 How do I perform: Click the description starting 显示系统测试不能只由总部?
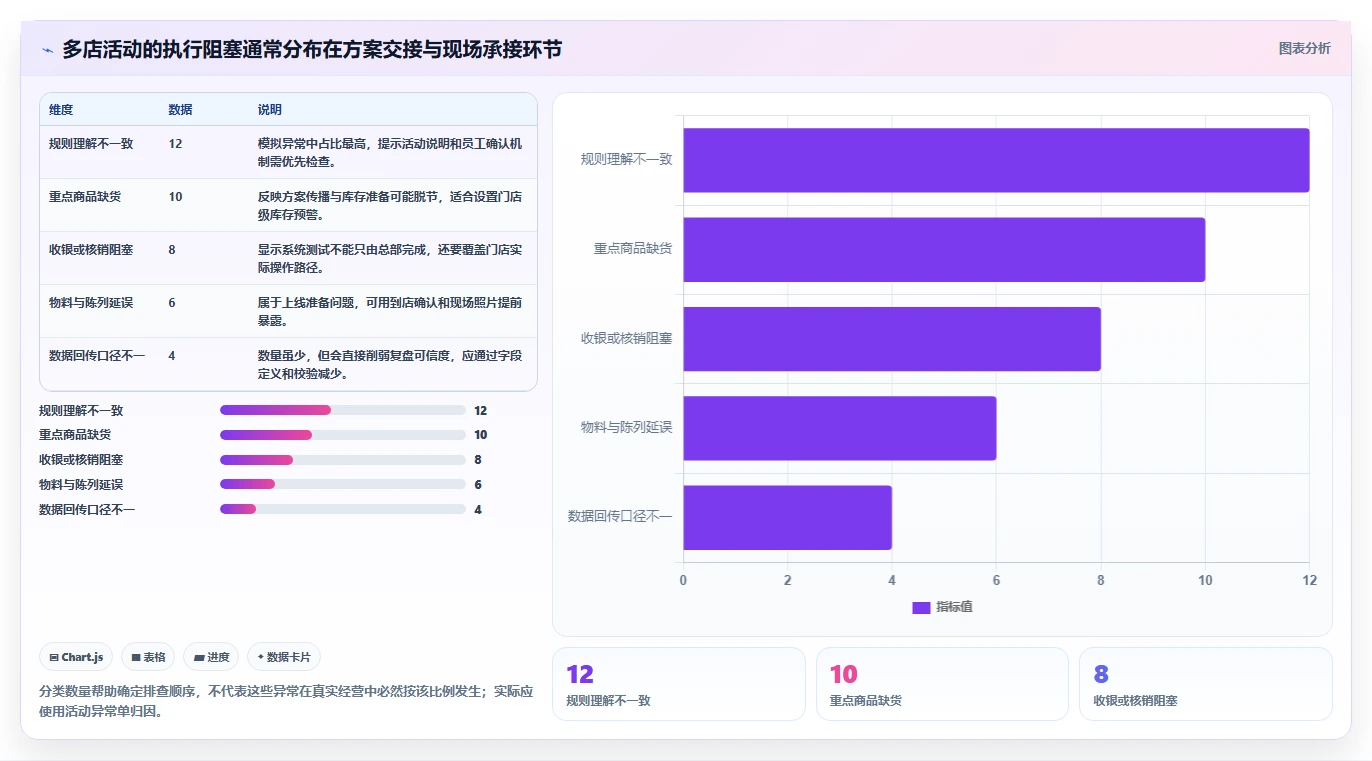point(390,258)
